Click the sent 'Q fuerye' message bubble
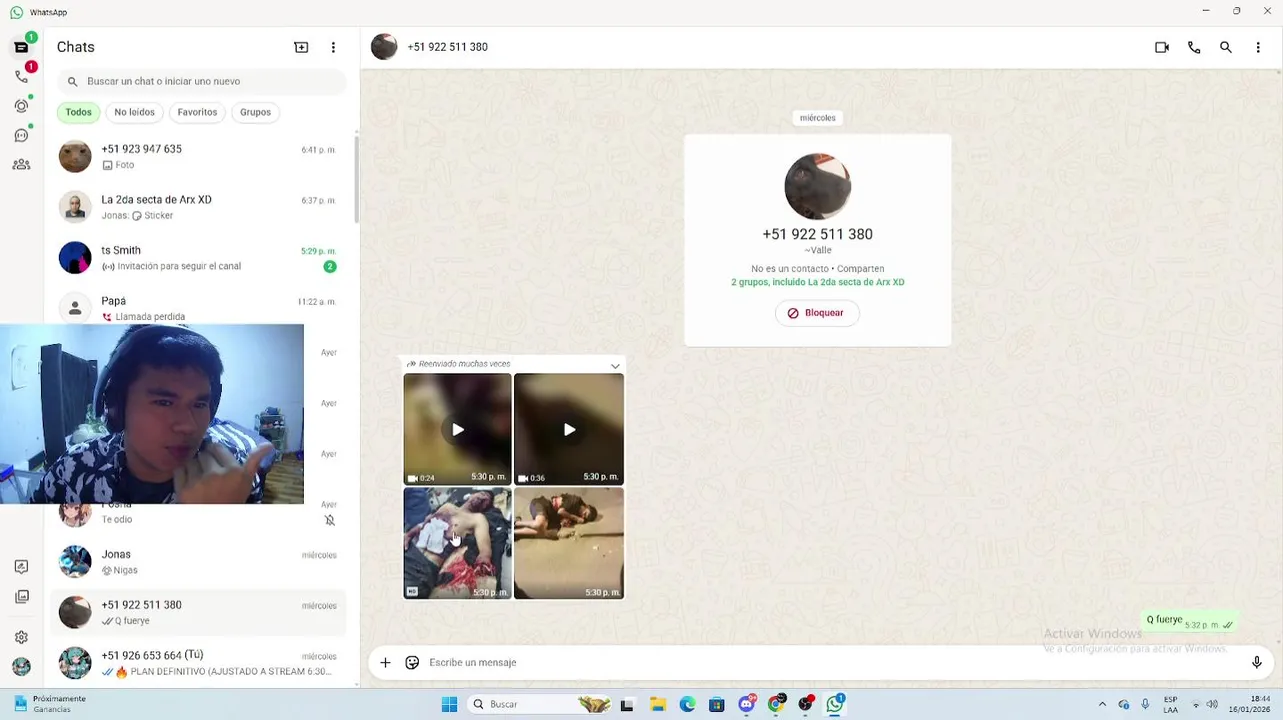 coord(1189,622)
